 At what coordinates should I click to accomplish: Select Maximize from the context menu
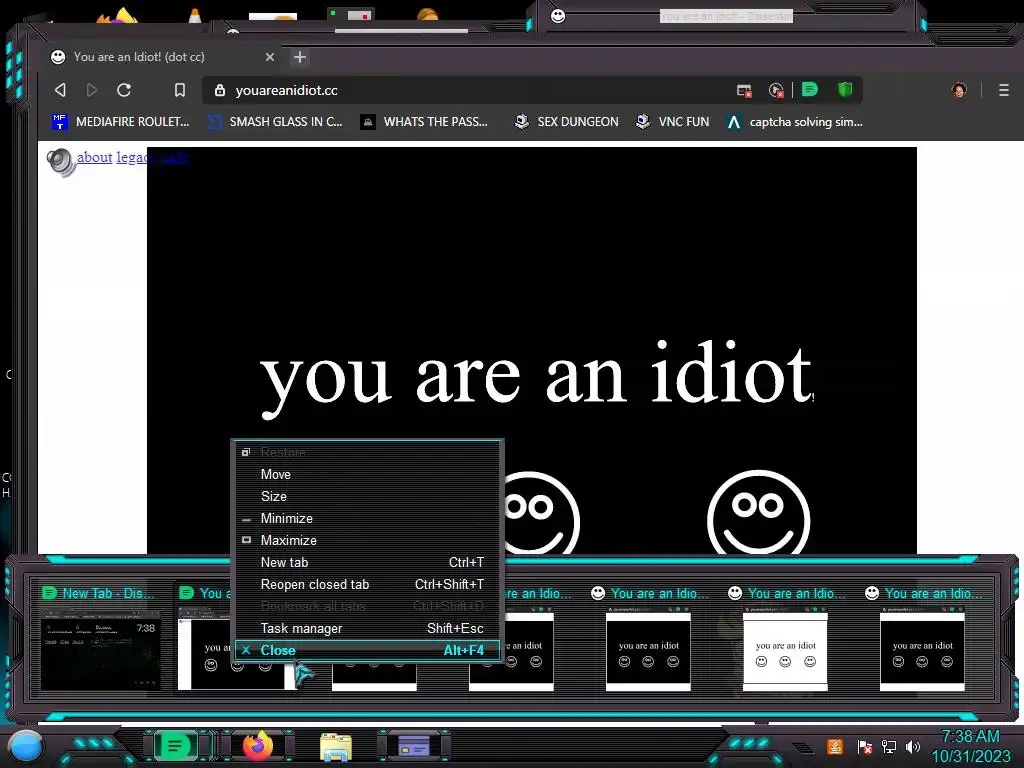[368, 541]
